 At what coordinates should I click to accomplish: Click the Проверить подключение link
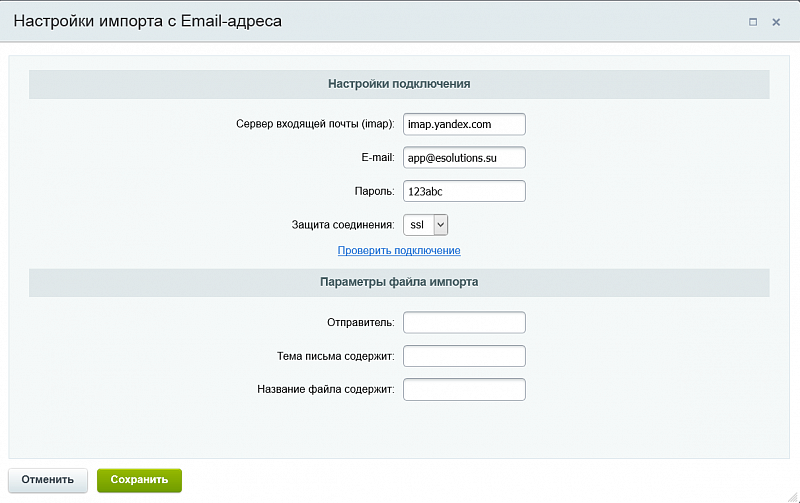click(x=399, y=250)
